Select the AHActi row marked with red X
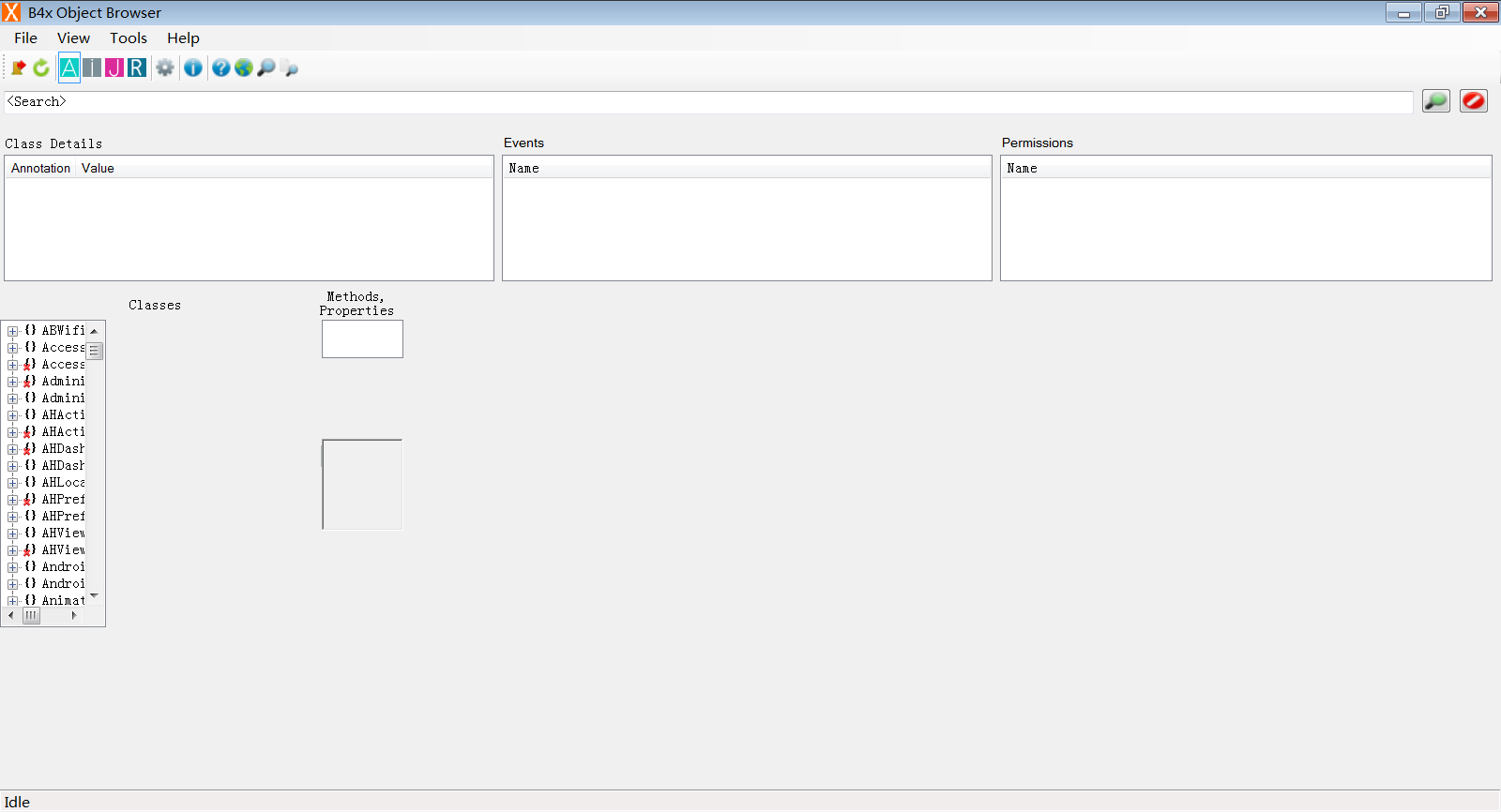 coord(63,431)
